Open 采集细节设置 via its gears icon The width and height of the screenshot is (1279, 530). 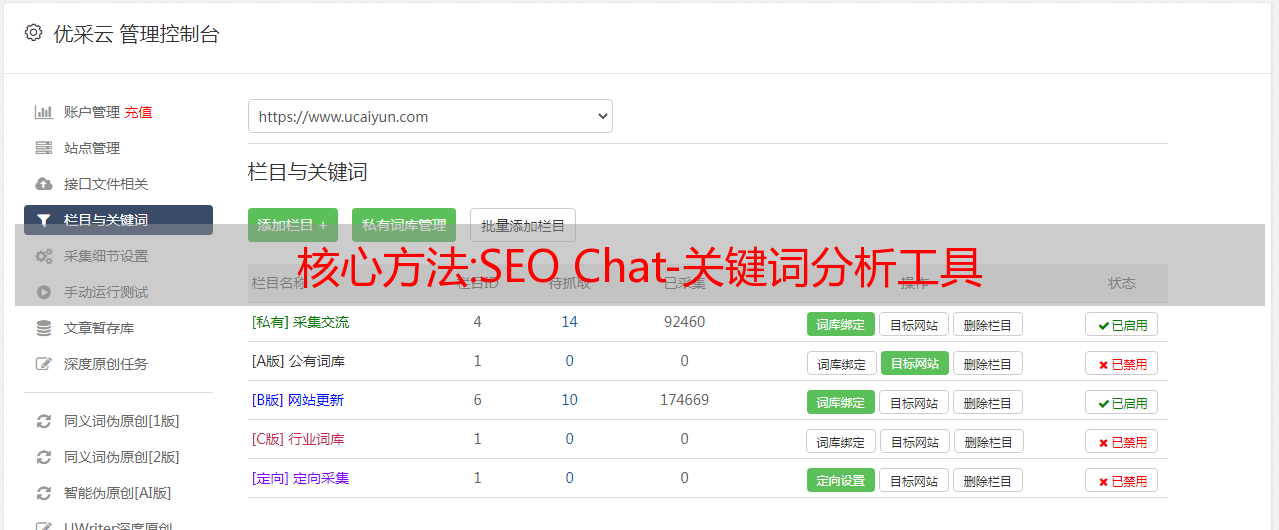coord(43,256)
